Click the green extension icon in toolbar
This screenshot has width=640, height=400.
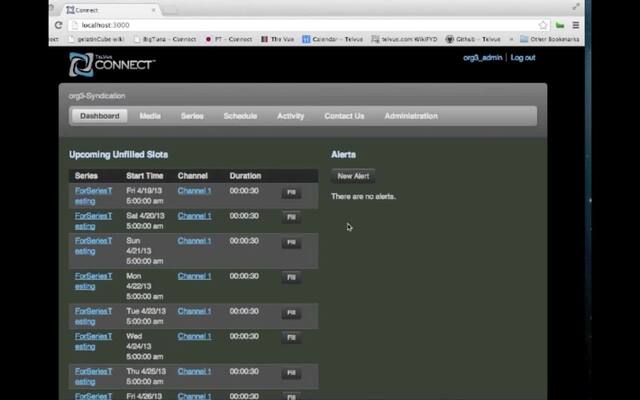(560, 25)
